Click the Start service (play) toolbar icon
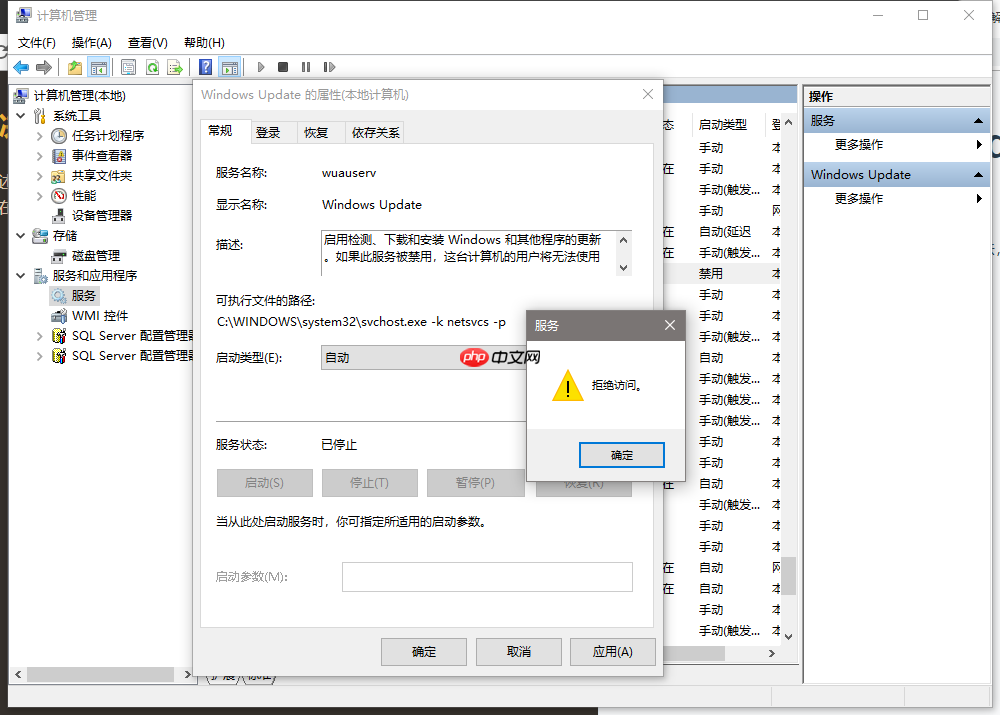Screen dimensions: 1000x715 point(260,67)
